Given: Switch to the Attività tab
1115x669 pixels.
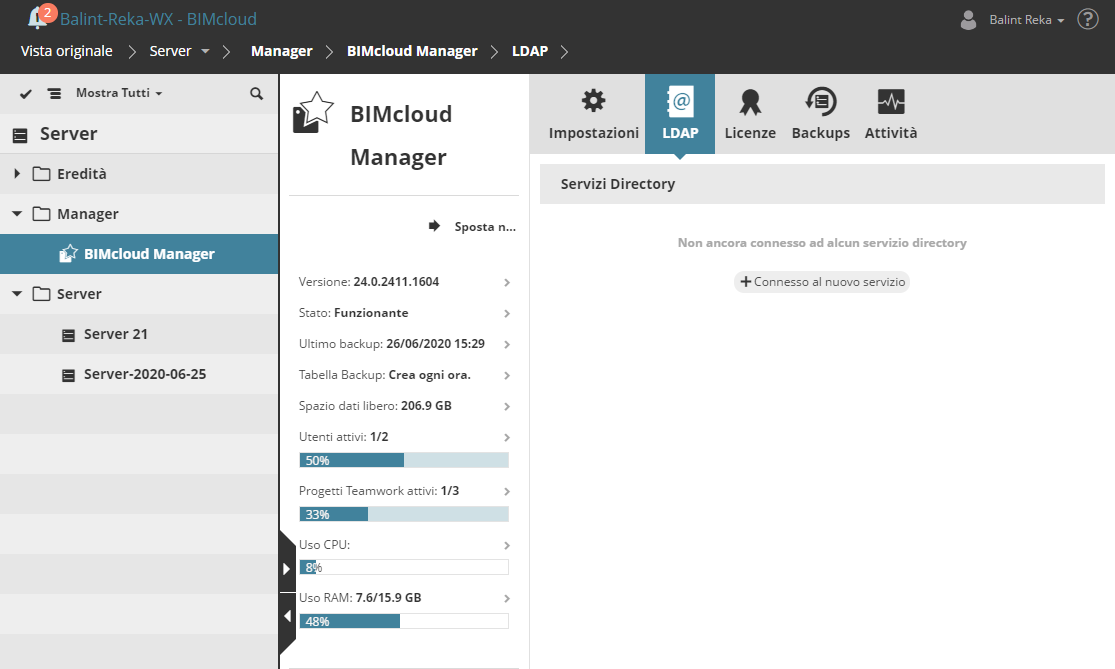Looking at the screenshot, I should tap(891, 114).
